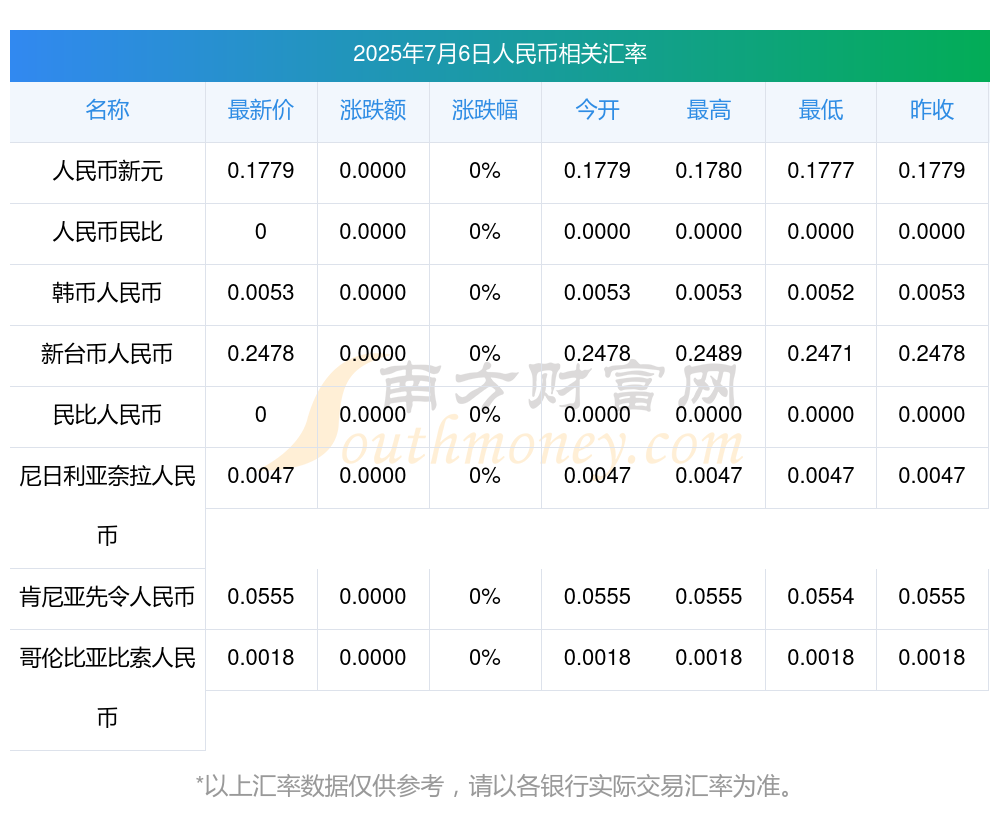
Task: Click 最低 0.2471 in 新台币人民币 row
Action: [821, 353]
